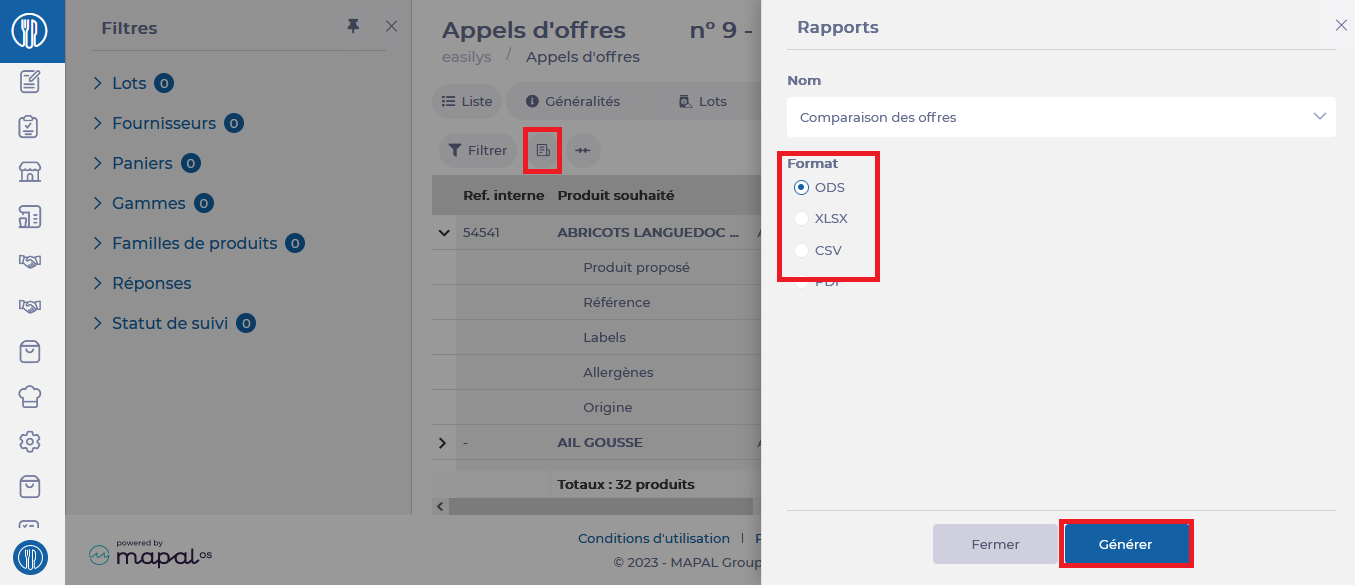This screenshot has height=585, width=1355.
Task: Pin the Filtres panel with the pushpin icon
Action: (x=353, y=27)
